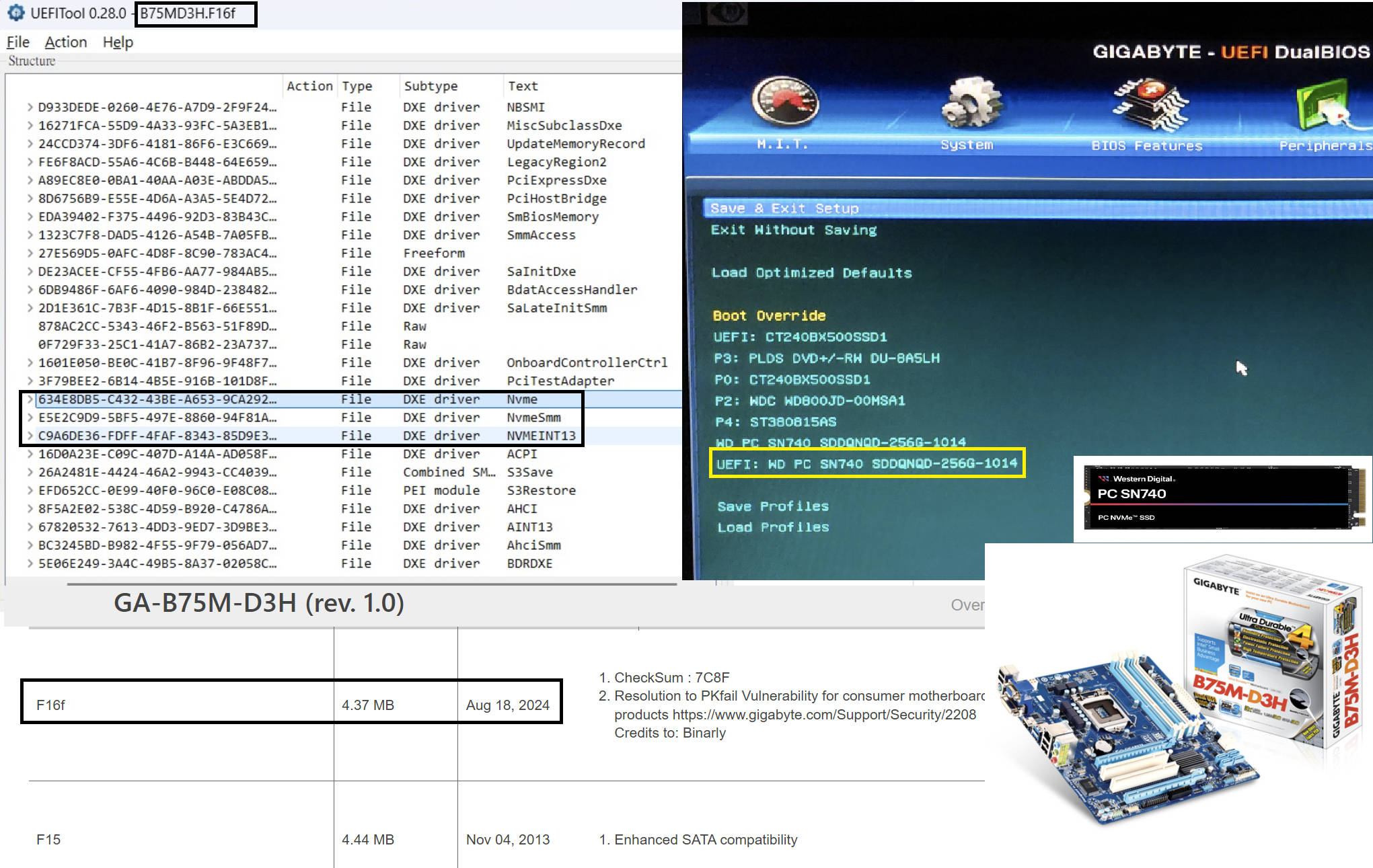Expand the AhciSmm driver entry
Viewport: 1373px width, 868px height.
(30, 545)
